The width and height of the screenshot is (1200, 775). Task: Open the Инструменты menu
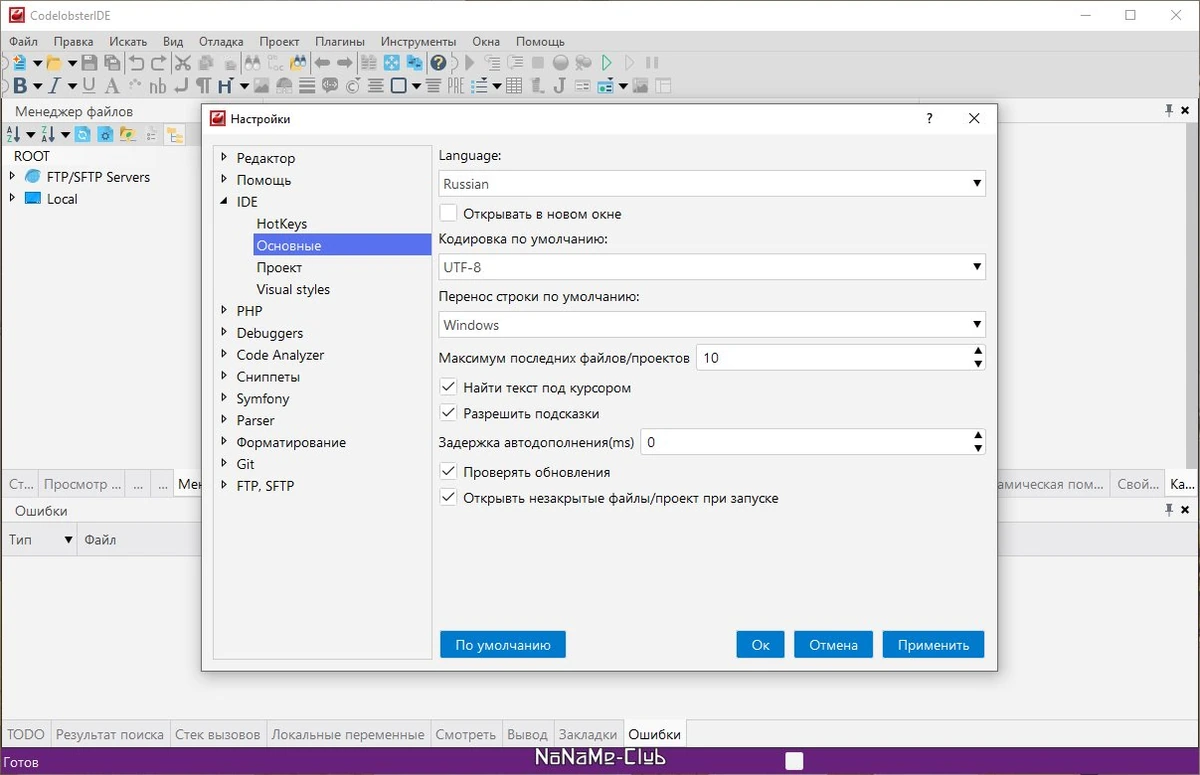click(x=418, y=41)
